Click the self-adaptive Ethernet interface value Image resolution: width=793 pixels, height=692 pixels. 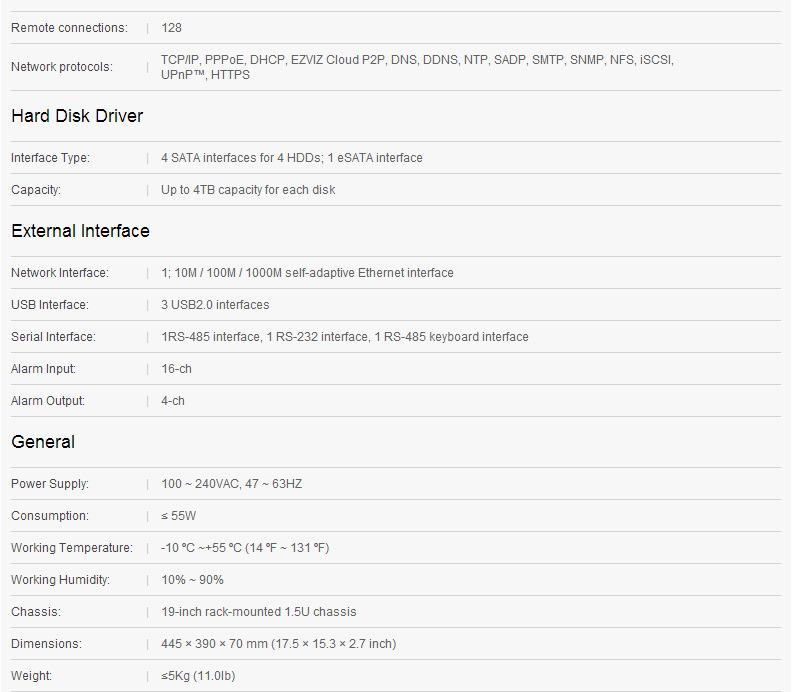pyautogui.click(x=307, y=273)
